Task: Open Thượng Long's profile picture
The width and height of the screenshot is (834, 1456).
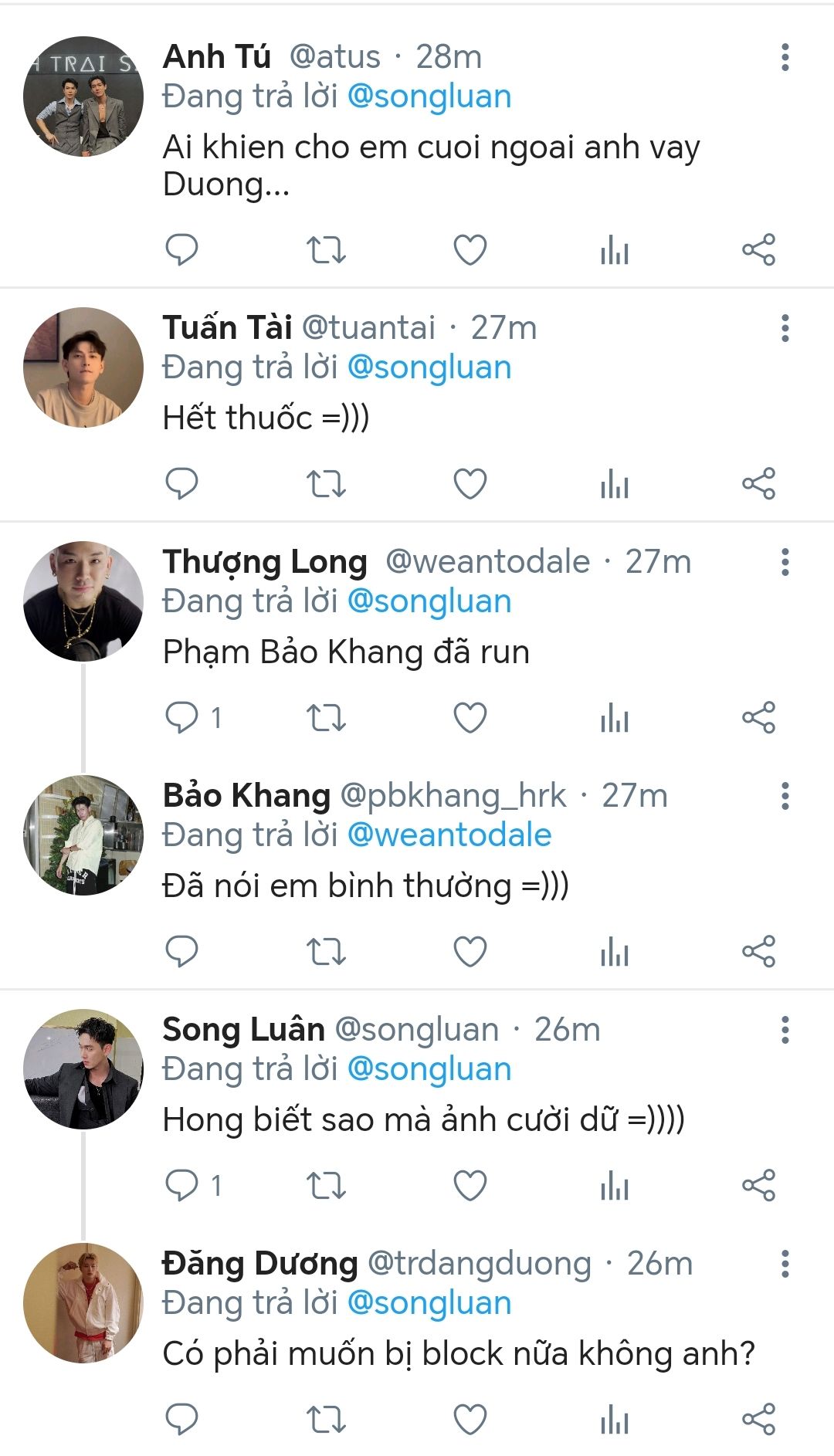Action: 83,601
